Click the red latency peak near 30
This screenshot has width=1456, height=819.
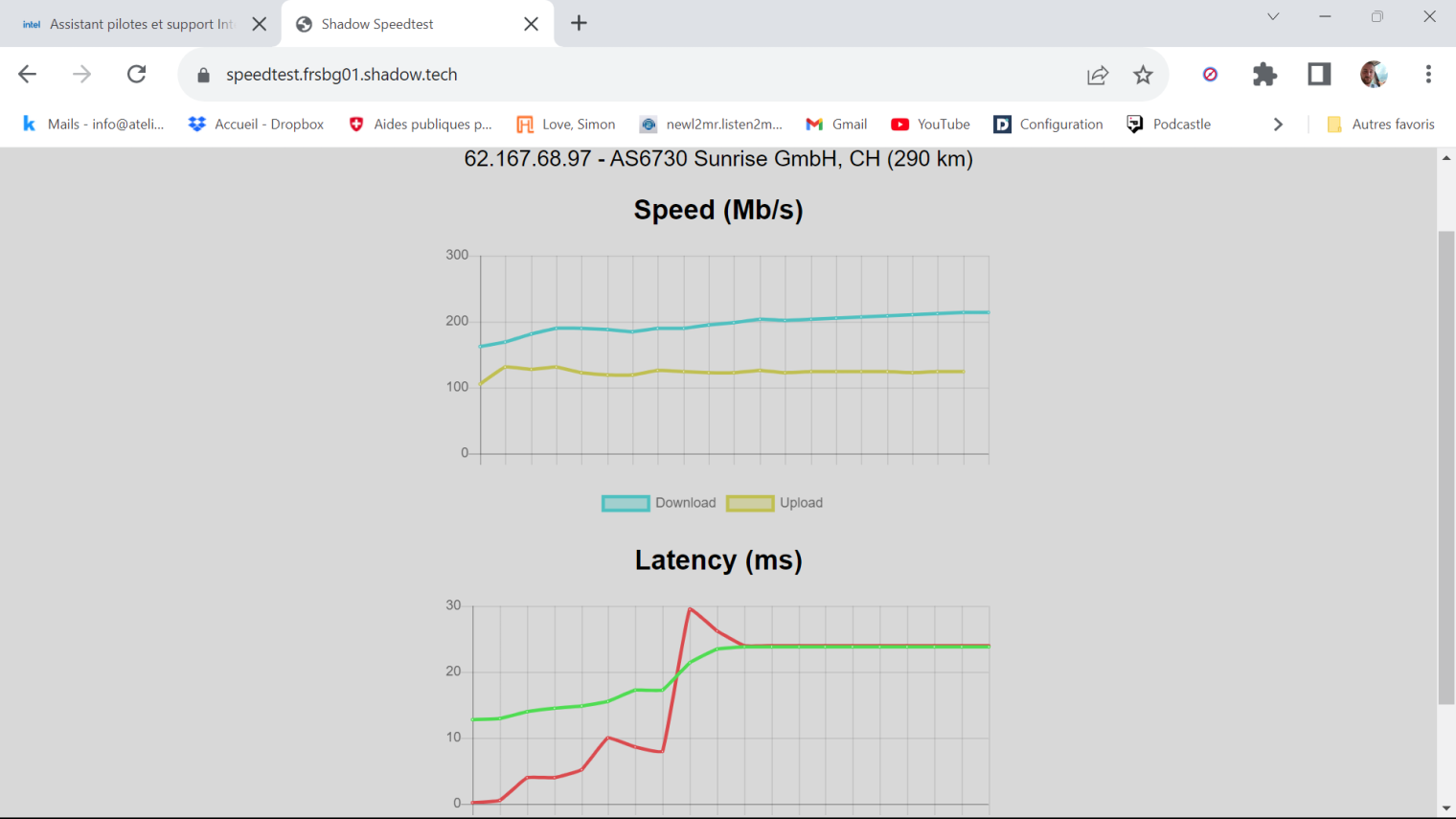click(x=690, y=608)
